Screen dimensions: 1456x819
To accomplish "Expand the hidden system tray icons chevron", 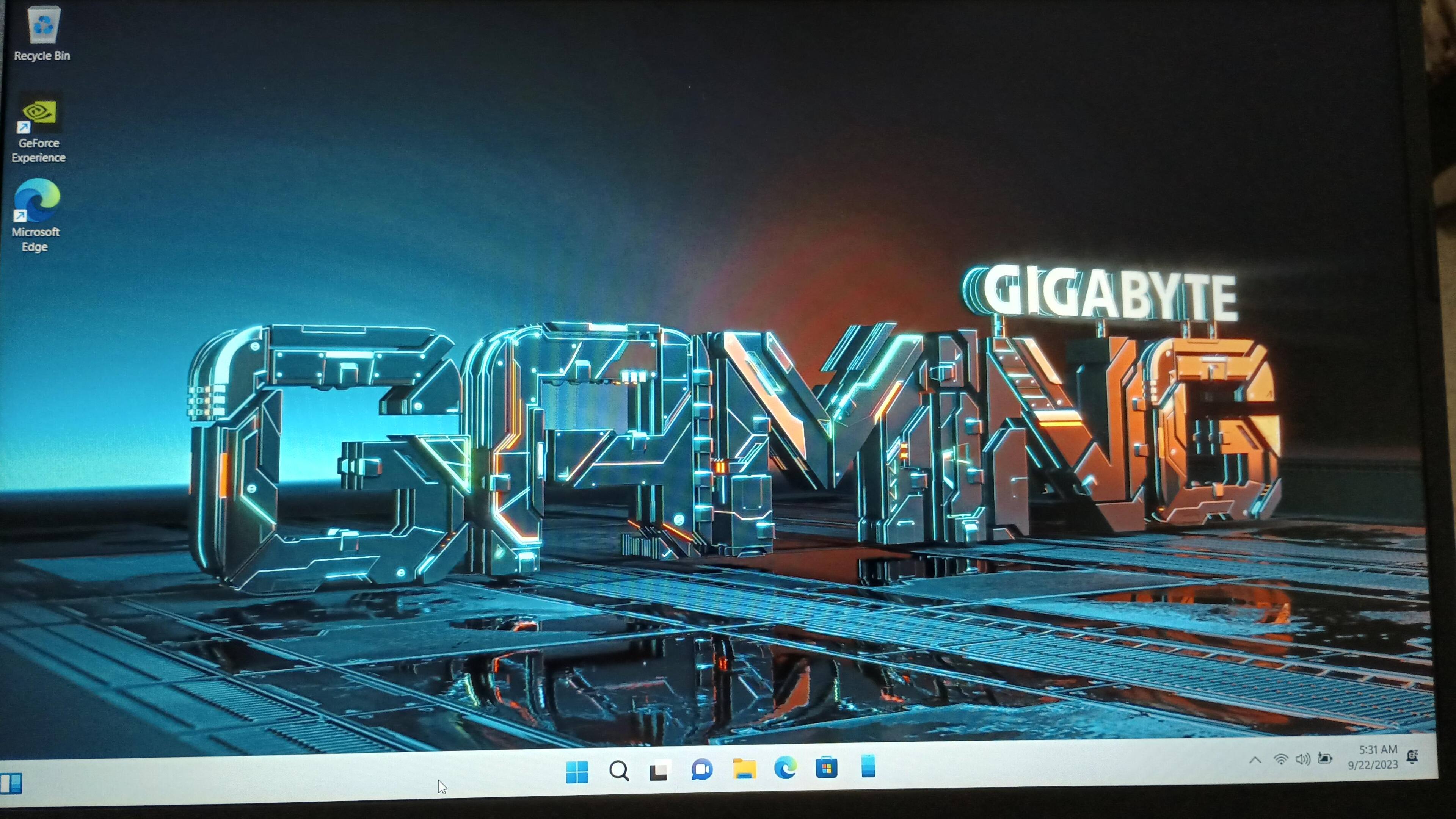I will [x=1255, y=760].
